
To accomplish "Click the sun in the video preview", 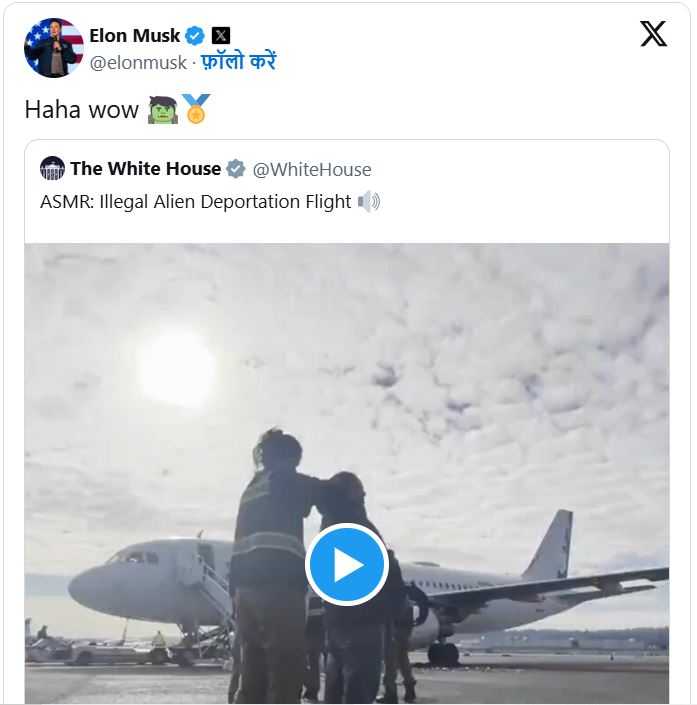I will 176,368.
